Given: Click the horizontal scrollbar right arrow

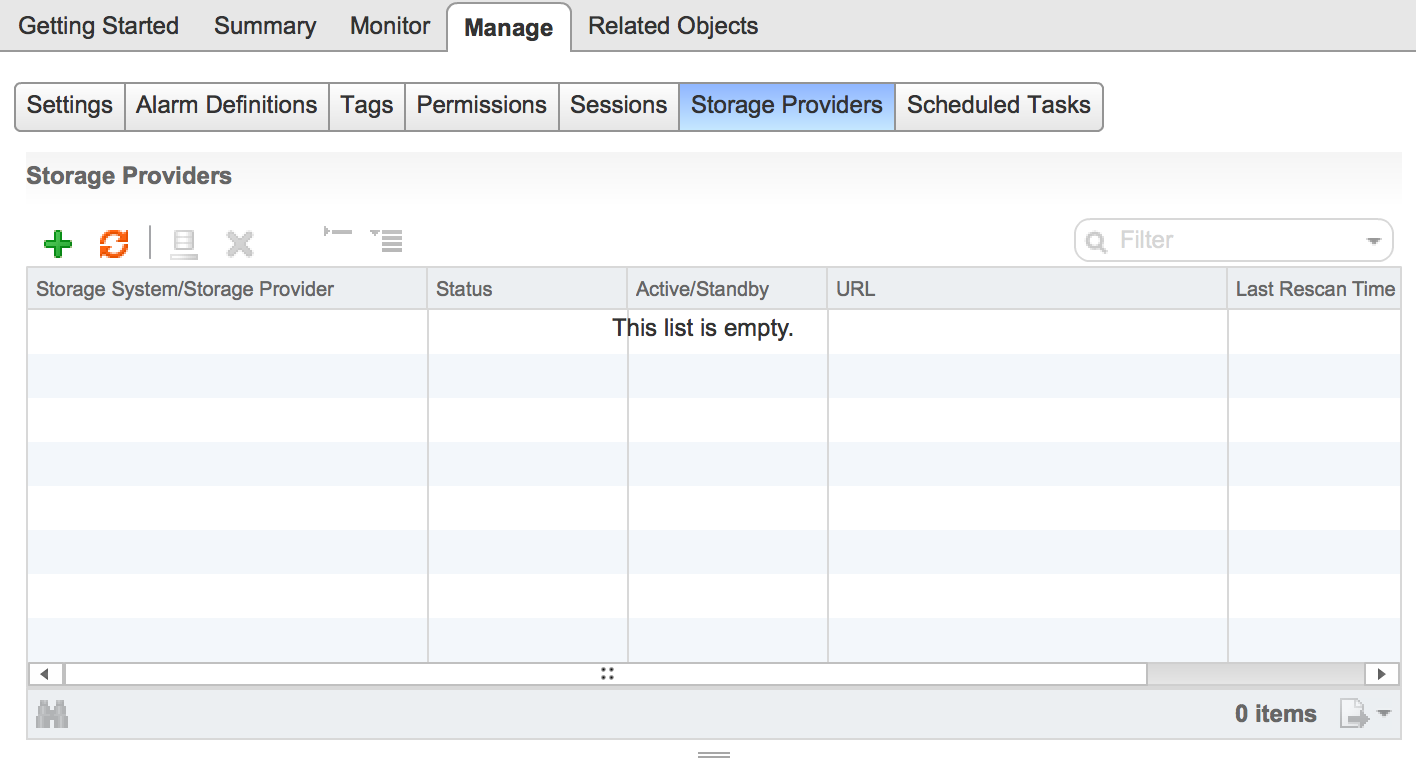Looking at the screenshot, I should pyautogui.click(x=1382, y=674).
